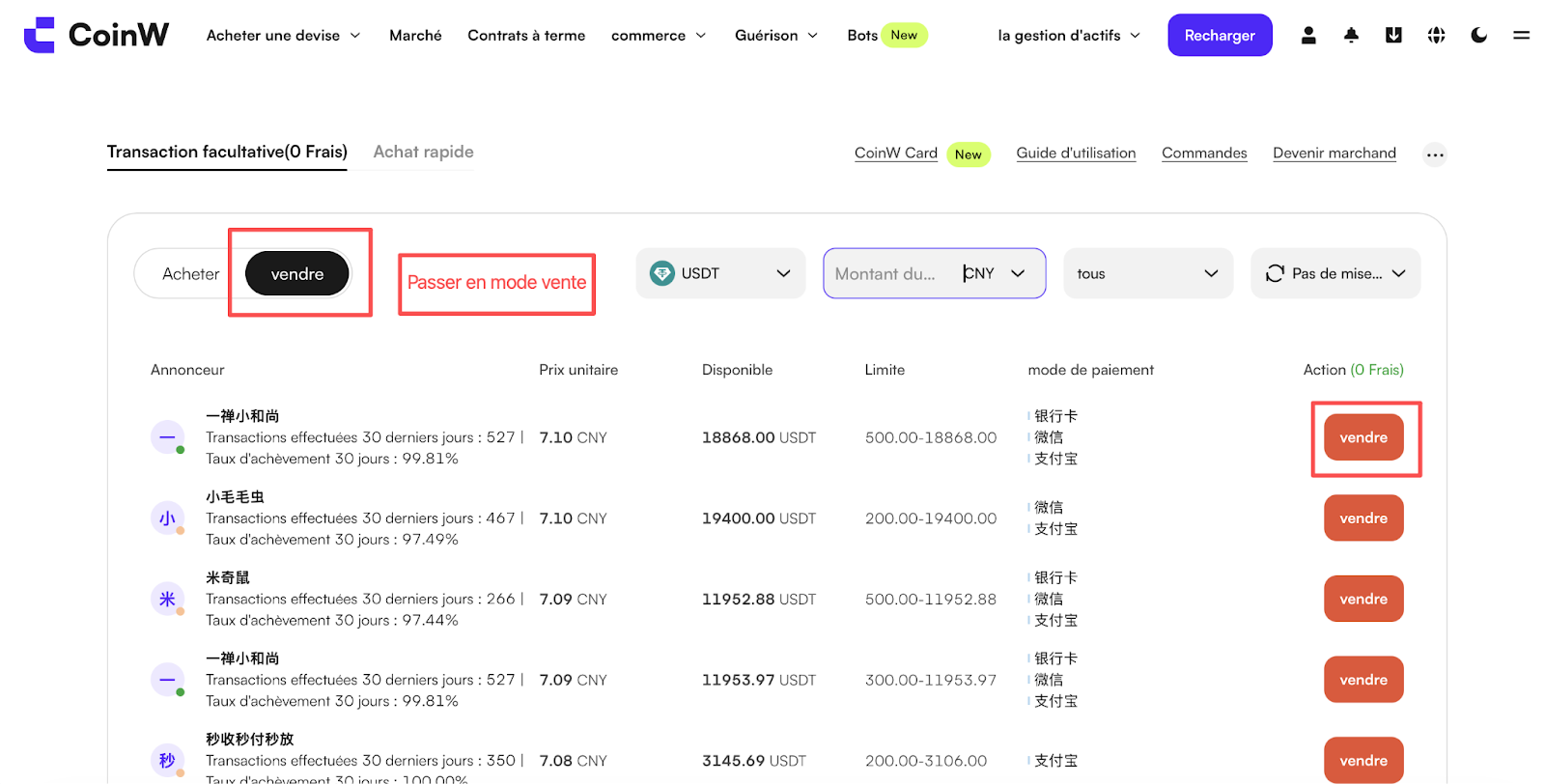Switch to Acheter mode
This screenshot has width=1545, height=784.
190,274
